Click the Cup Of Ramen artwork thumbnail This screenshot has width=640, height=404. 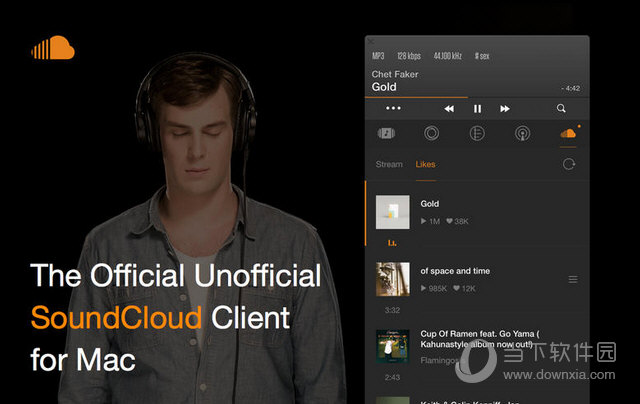pos(393,346)
